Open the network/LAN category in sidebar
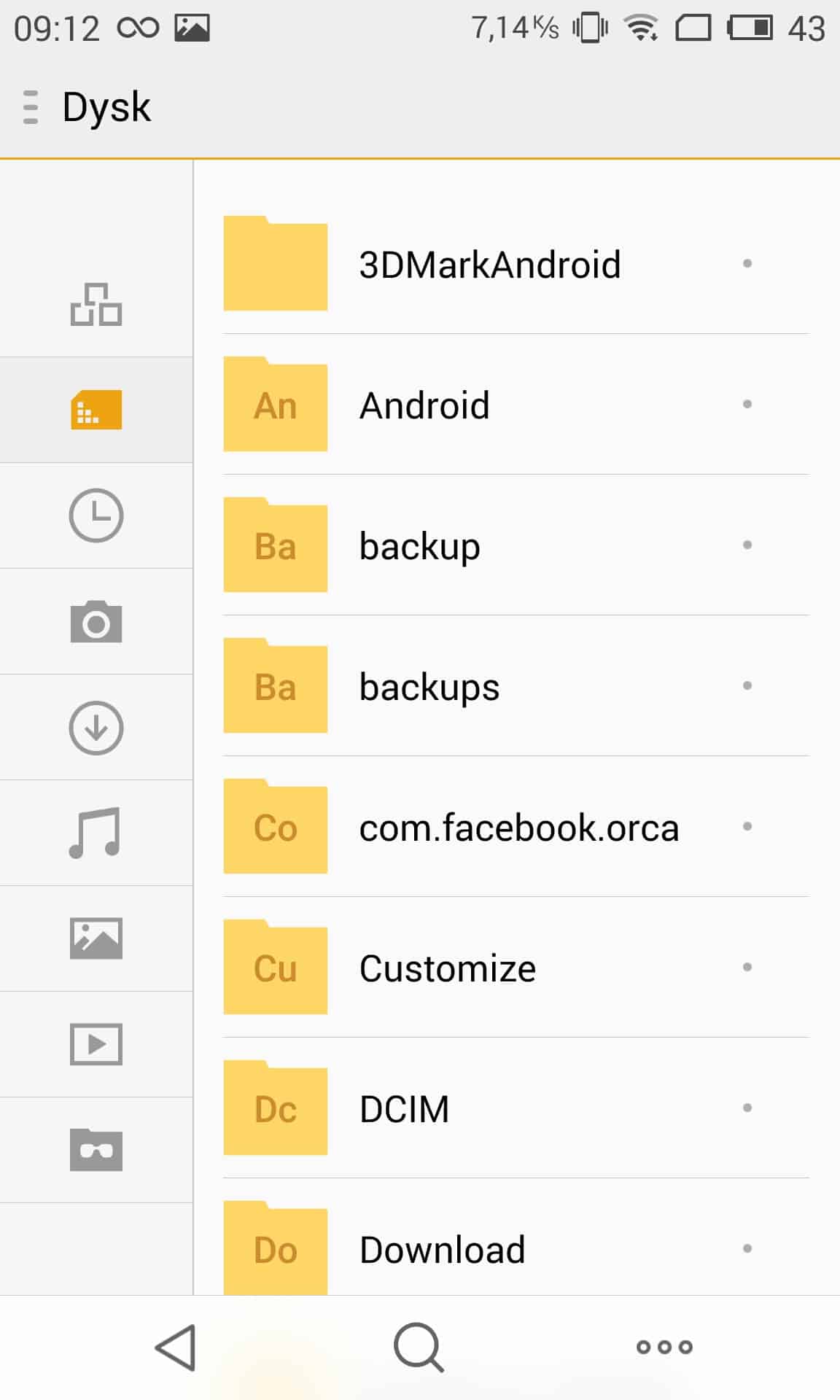This screenshot has height=1400, width=840. pos(96,304)
